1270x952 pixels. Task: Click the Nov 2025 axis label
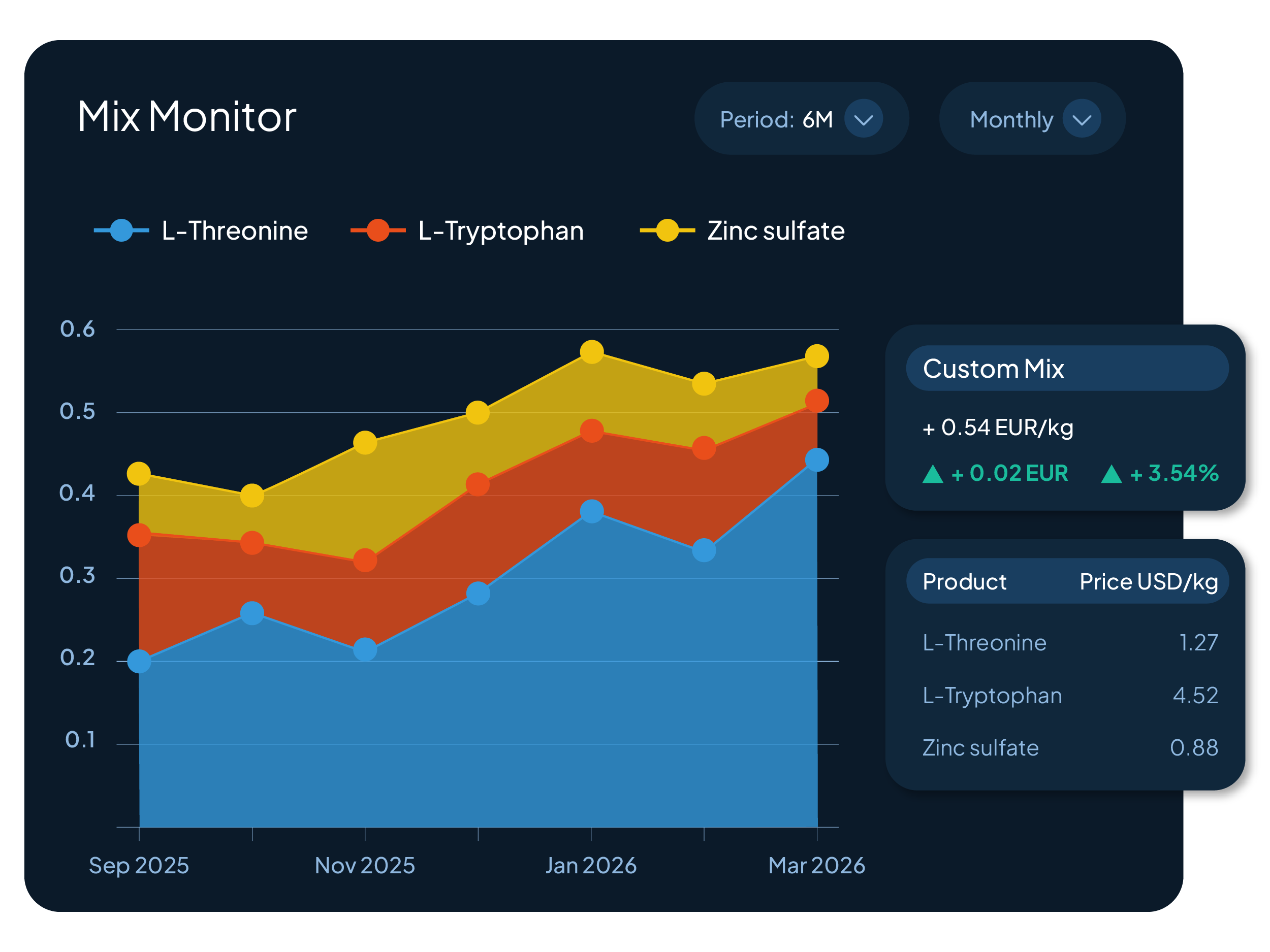coord(365,865)
